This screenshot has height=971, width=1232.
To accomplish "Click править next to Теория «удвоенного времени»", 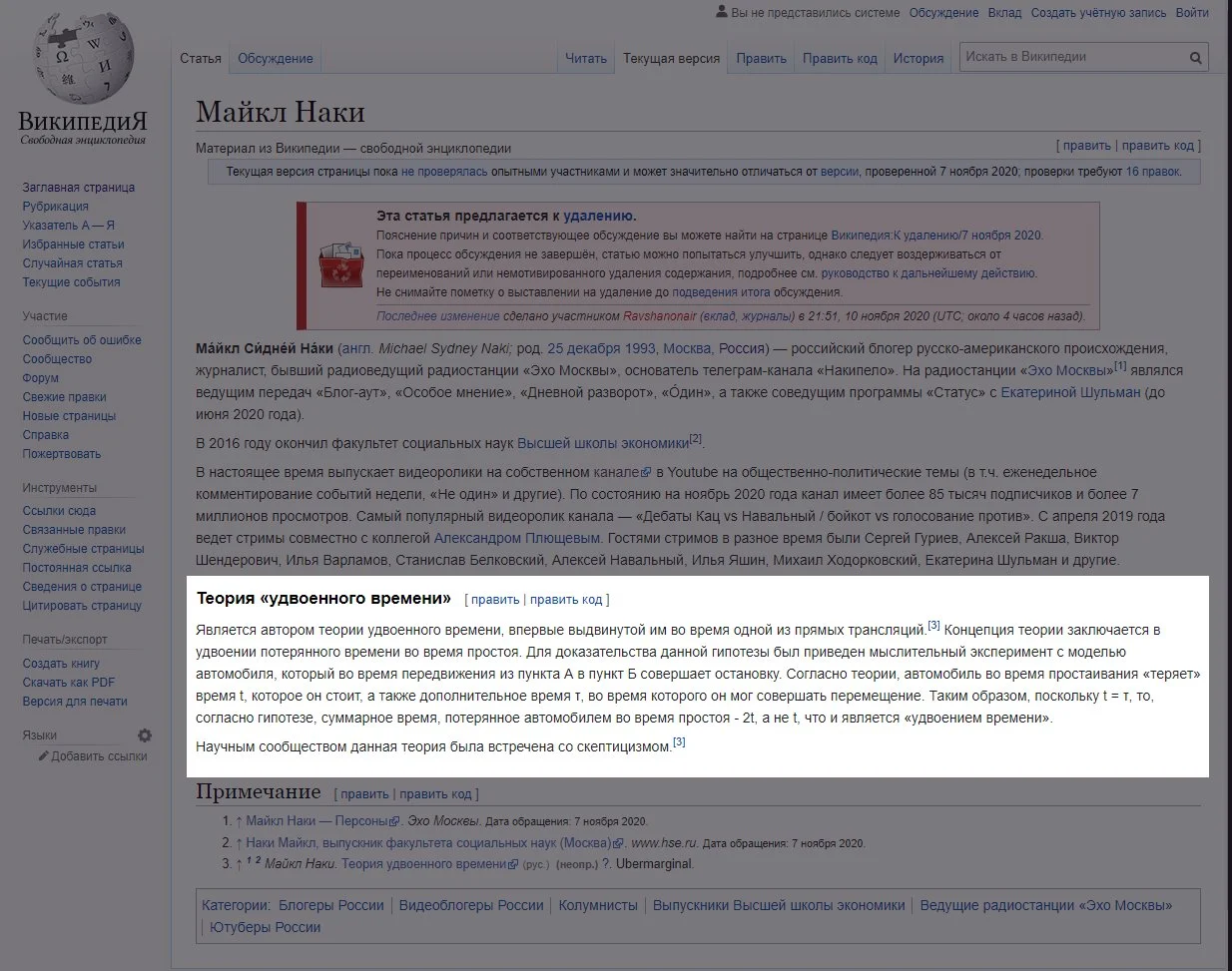I will pyautogui.click(x=495, y=600).
